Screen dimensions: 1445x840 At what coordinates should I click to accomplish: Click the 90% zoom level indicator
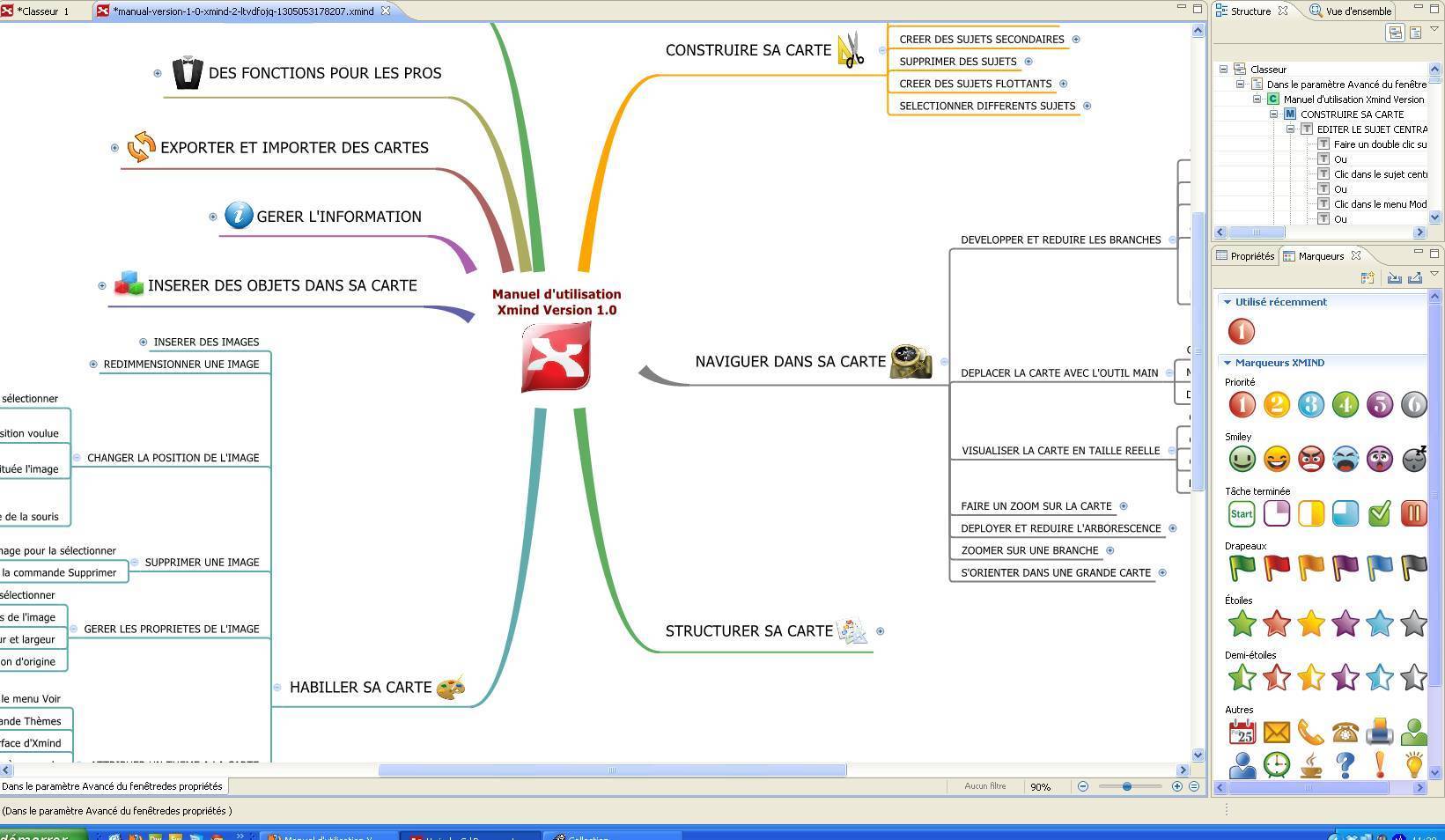1041,786
